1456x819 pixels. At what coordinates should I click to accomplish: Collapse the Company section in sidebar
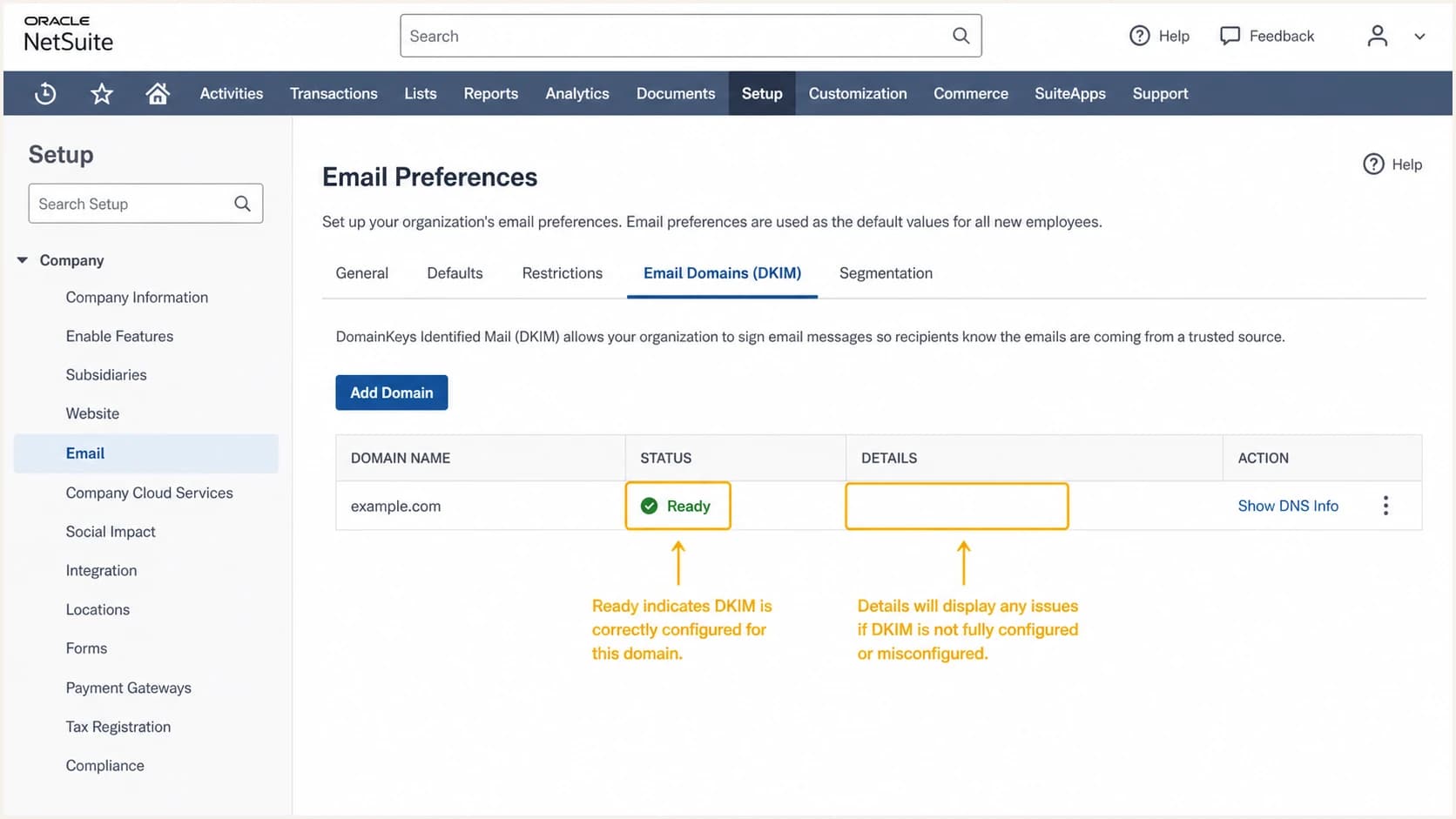click(x=23, y=260)
